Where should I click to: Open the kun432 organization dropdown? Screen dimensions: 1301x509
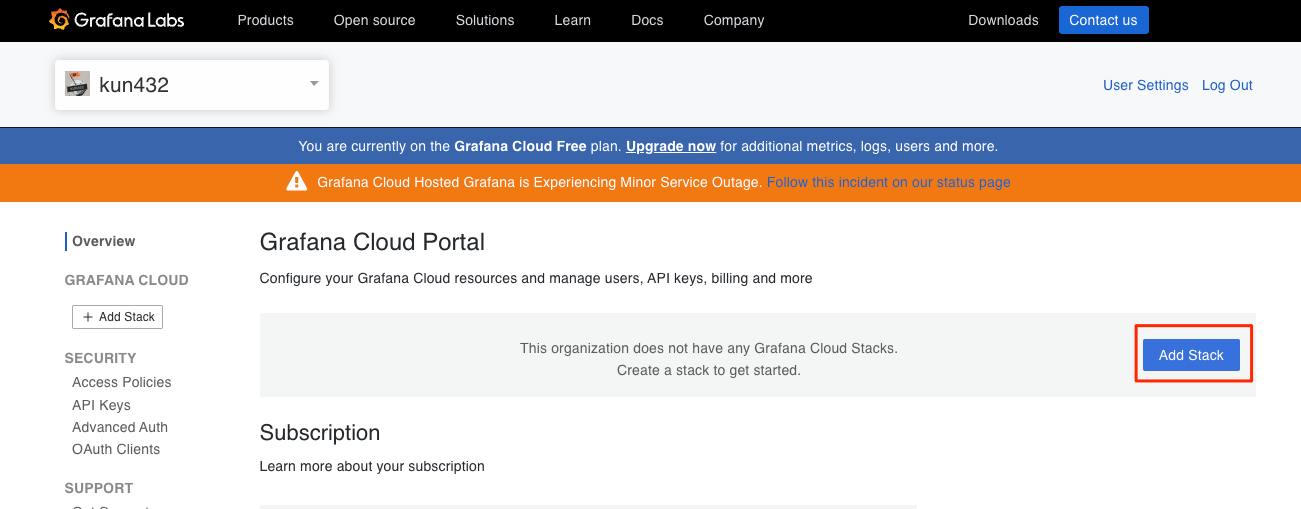(192, 85)
